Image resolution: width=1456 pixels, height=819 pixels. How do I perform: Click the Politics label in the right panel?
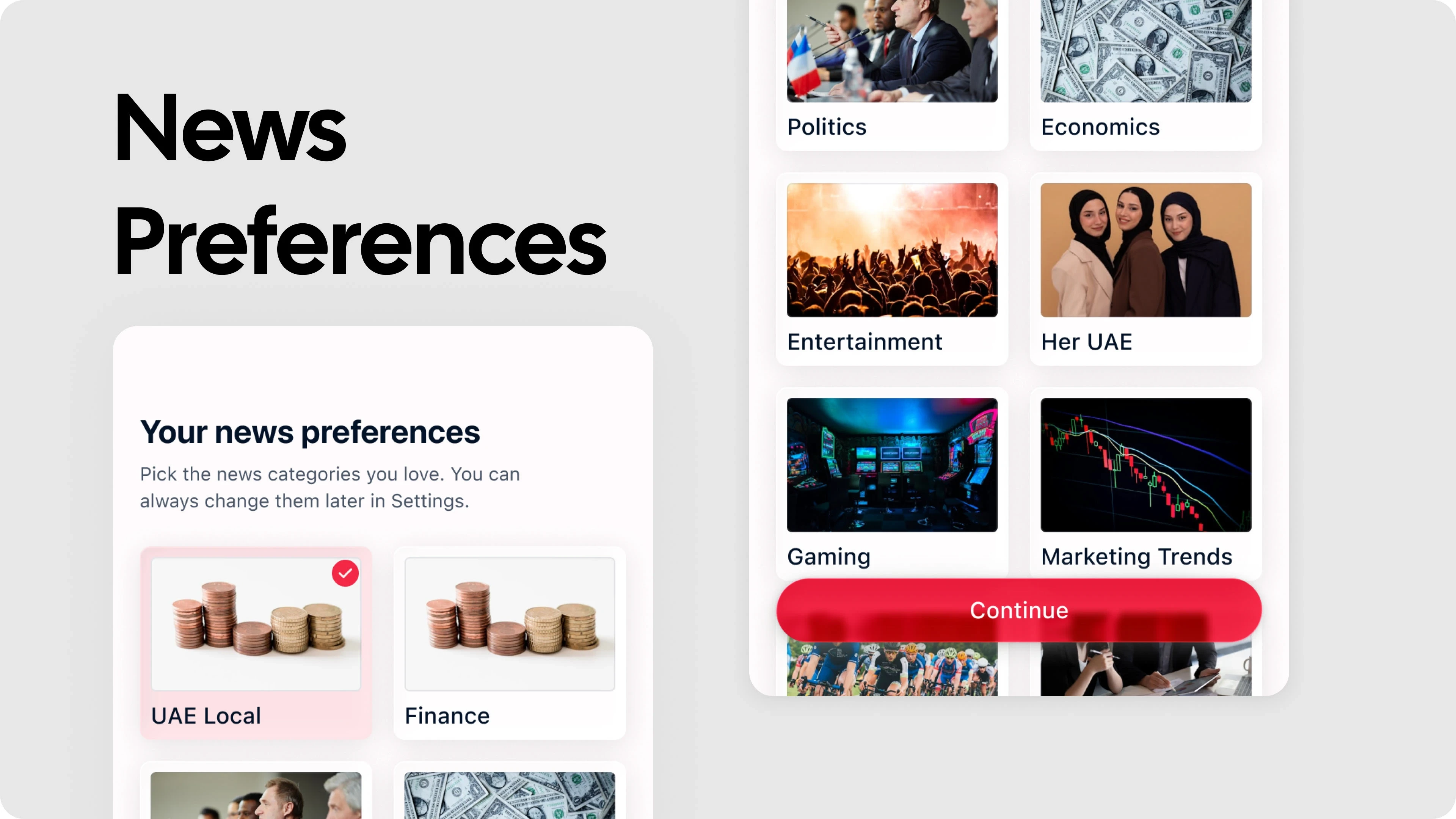pos(826,127)
